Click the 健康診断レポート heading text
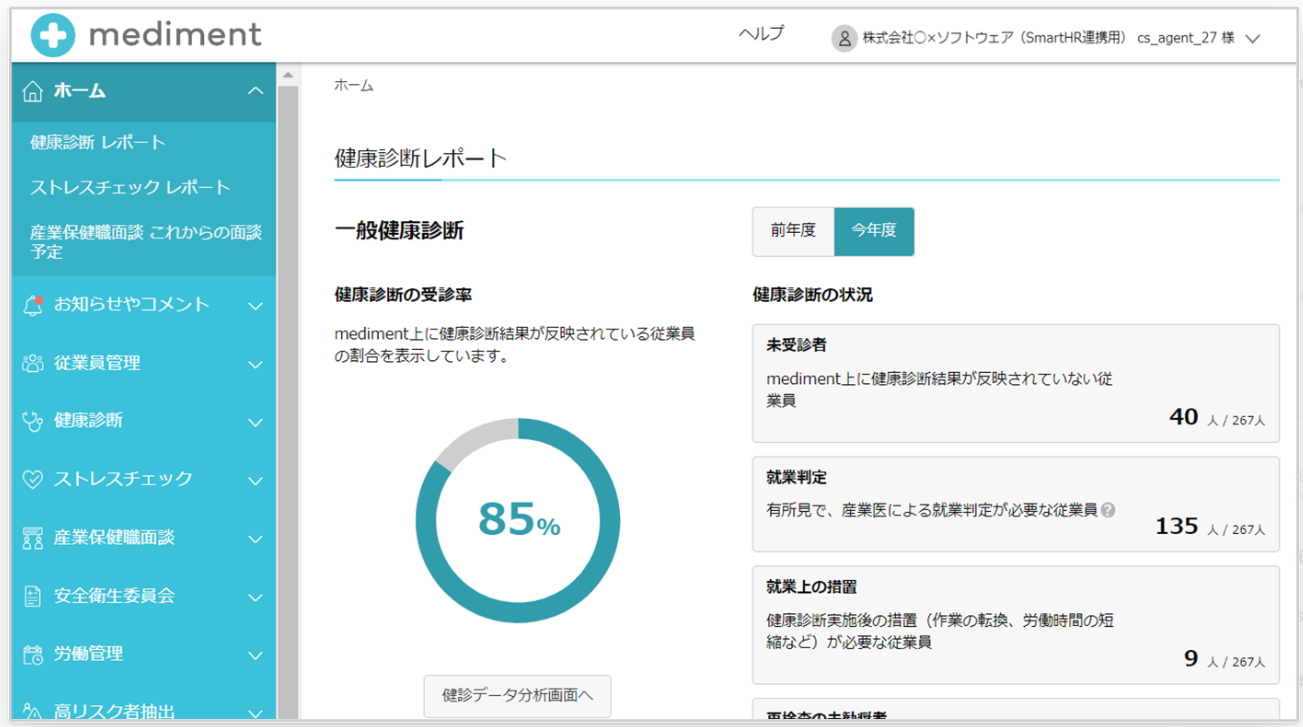The height and width of the screenshot is (727, 1303). [421, 158]
